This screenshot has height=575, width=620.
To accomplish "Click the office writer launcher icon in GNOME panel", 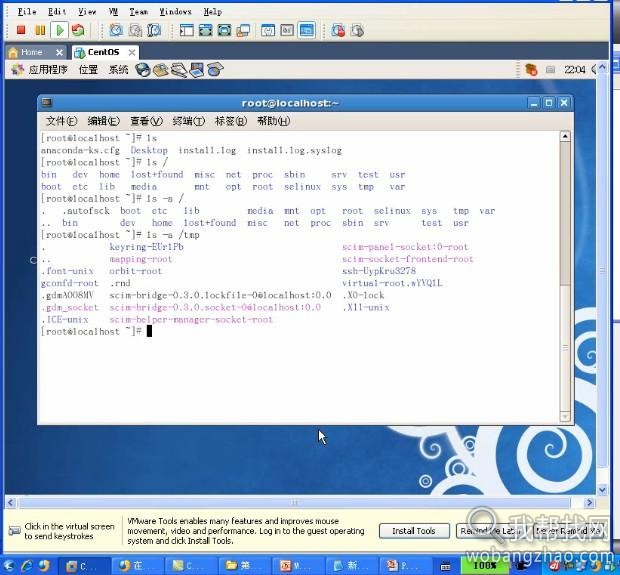I will click(179, 70).
